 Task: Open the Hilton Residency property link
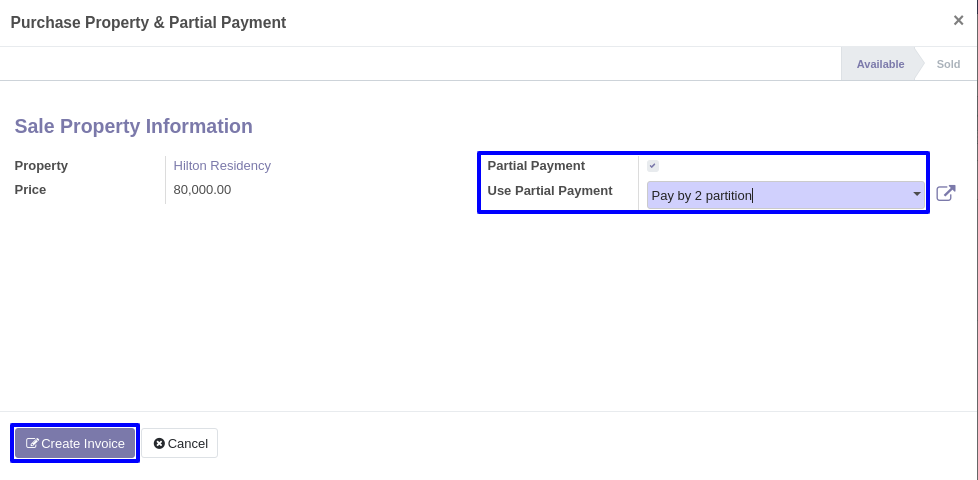click(222, 166)
